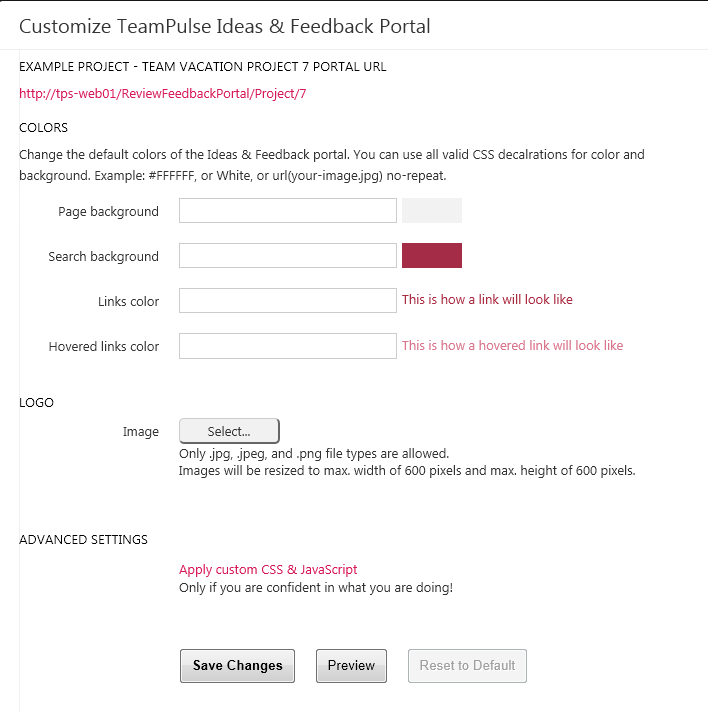Click the Customize TeamPulse Ideas & Feedback Portal heading
This screenshot has height=712, width=708.
point(225,26)
